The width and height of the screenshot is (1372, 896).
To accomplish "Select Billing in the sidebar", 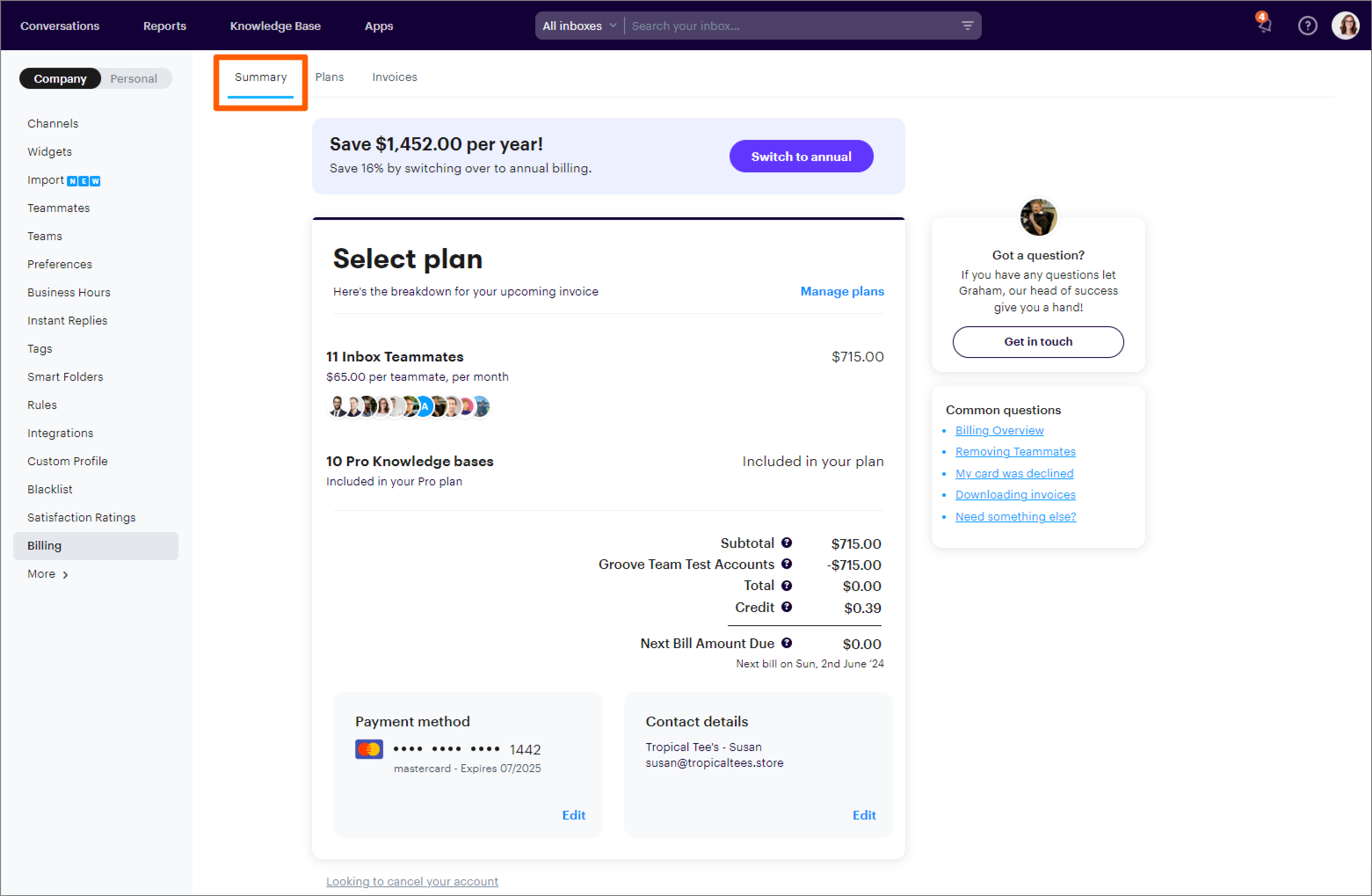I will [96, 546].
